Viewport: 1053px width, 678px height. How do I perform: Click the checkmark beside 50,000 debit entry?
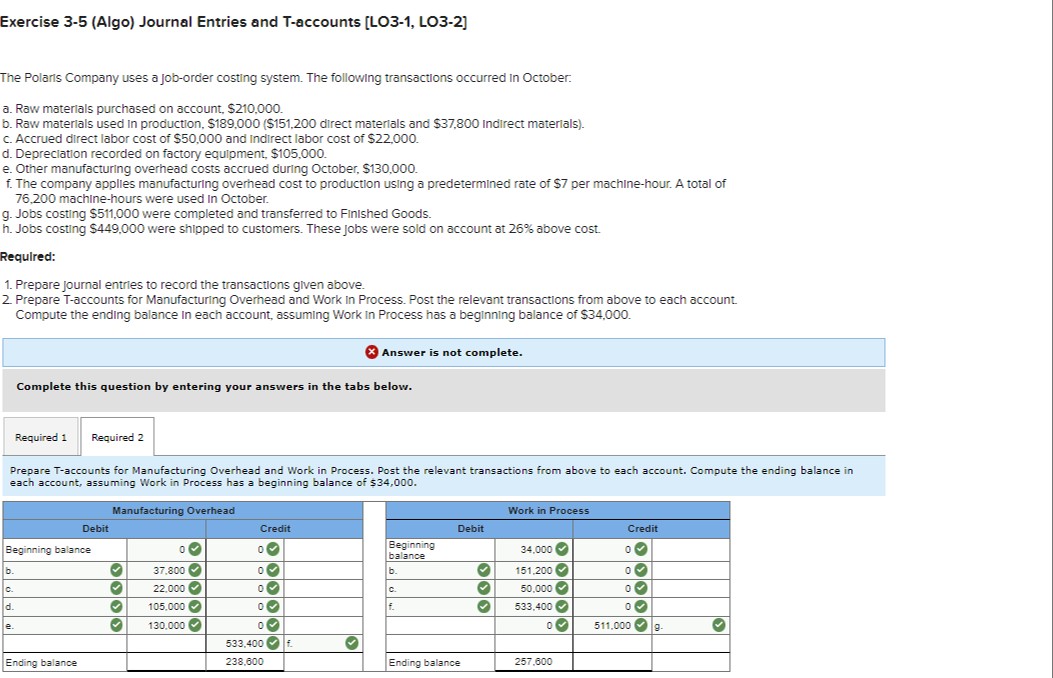coord(560,589)
